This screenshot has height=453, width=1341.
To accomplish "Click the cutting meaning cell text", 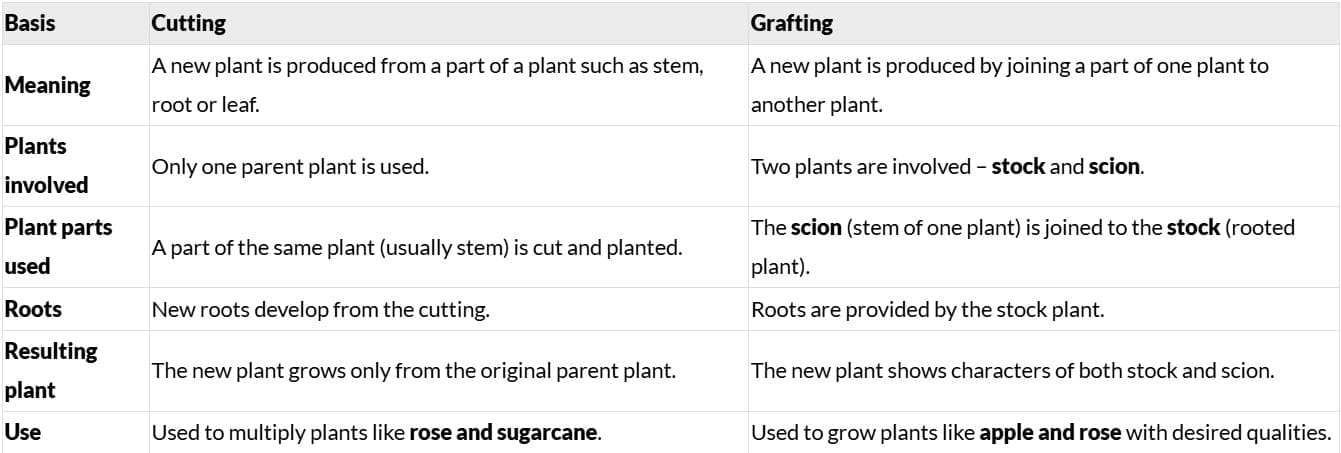I will (427, 85).
